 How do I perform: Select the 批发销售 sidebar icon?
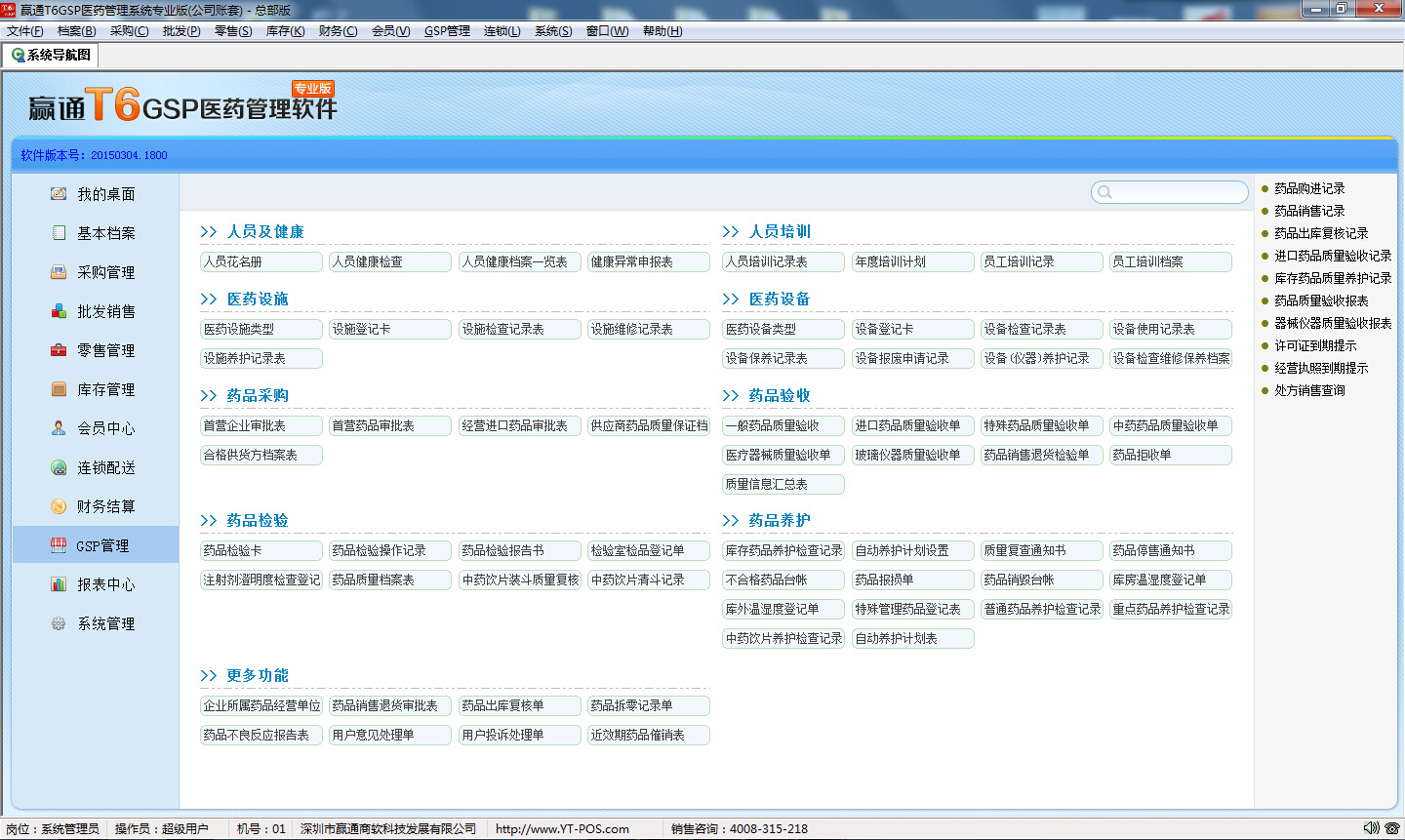coord(59,311)
